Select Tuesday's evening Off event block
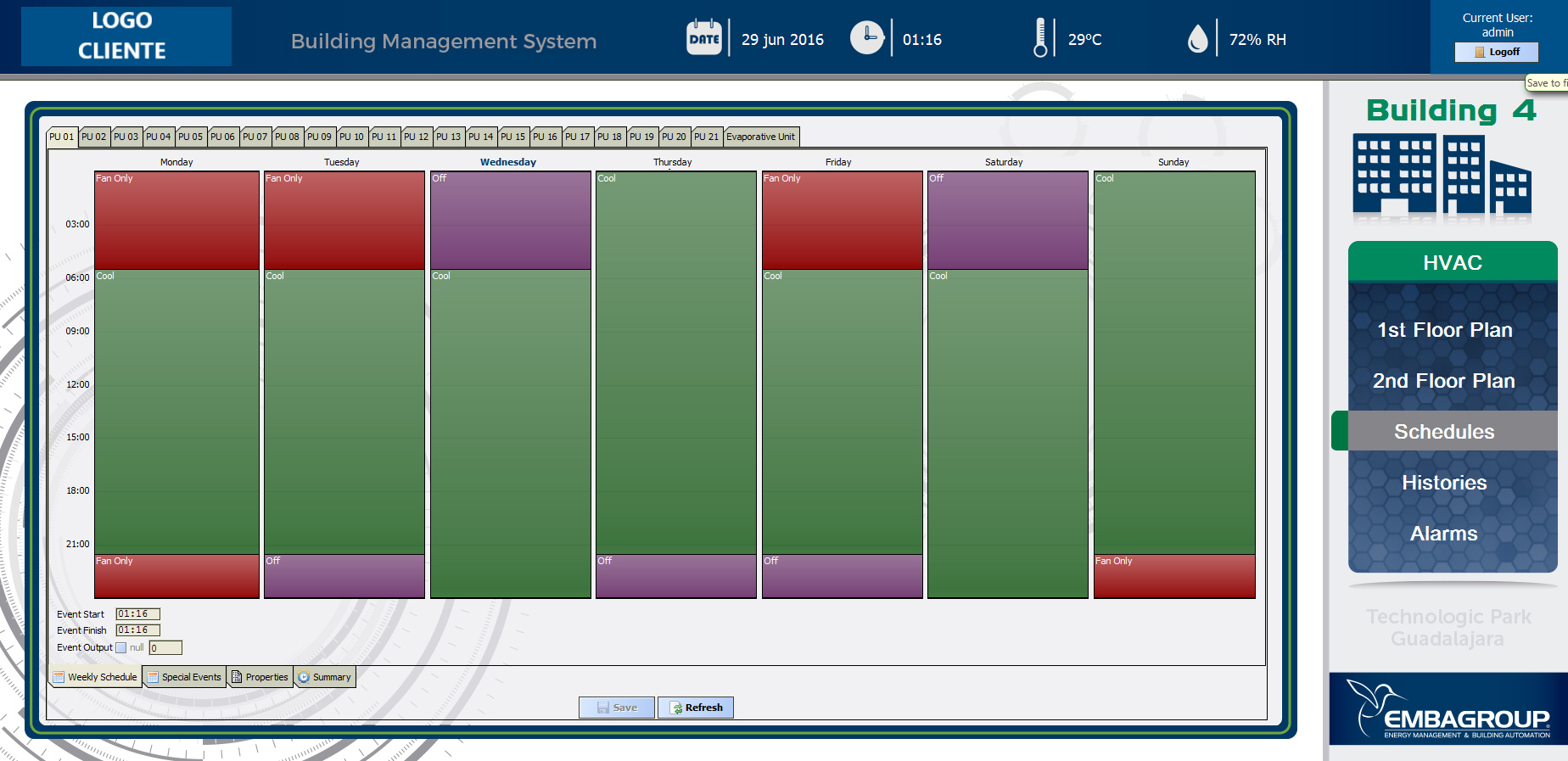Viewport: 1568px width, 761px height. [x=344, y=577]
